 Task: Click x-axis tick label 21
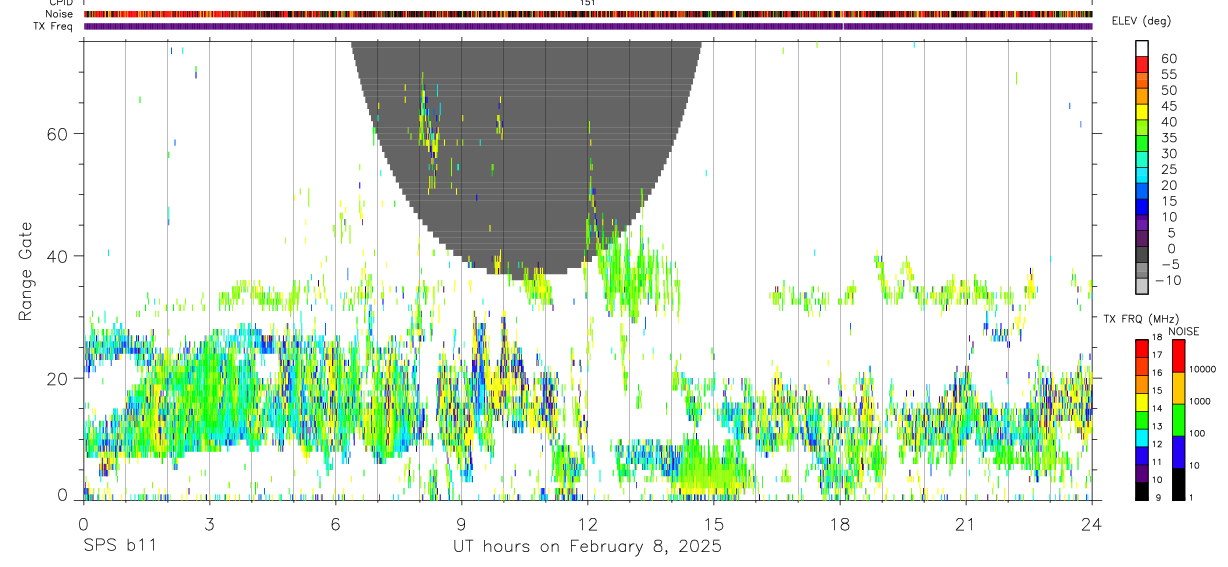coord(965,525)
